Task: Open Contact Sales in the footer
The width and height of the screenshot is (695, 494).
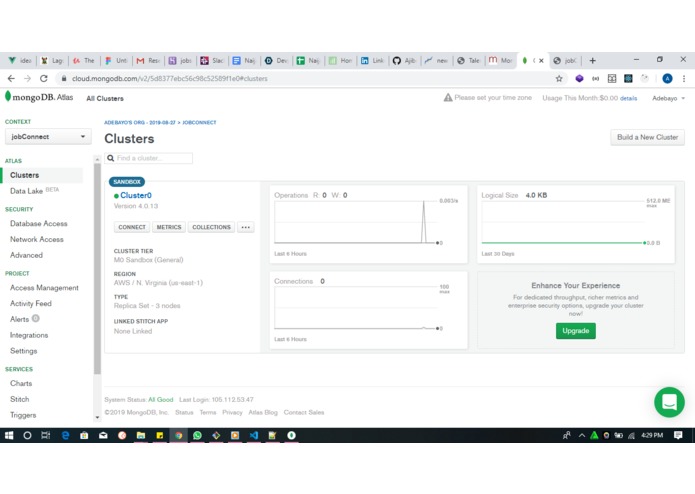Action: tap(304, 412)
